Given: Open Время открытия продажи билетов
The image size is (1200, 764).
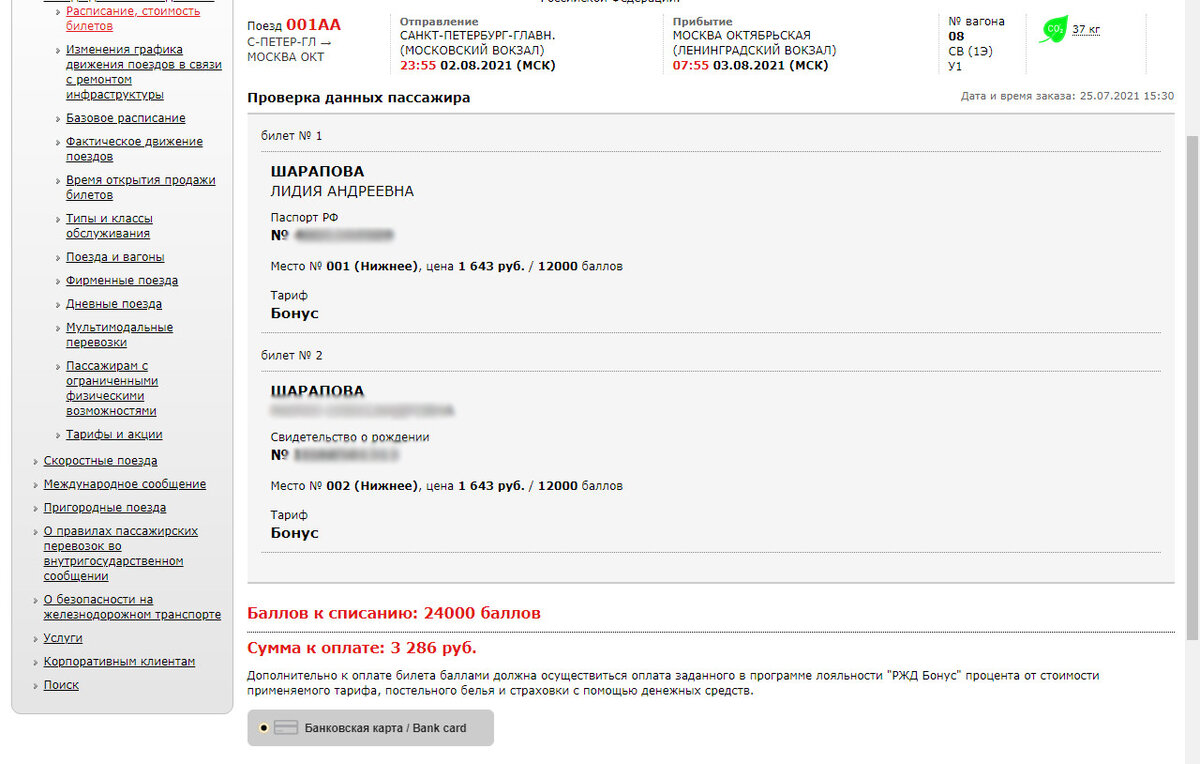Looking at the screenshot, I should tap(141, 188).
